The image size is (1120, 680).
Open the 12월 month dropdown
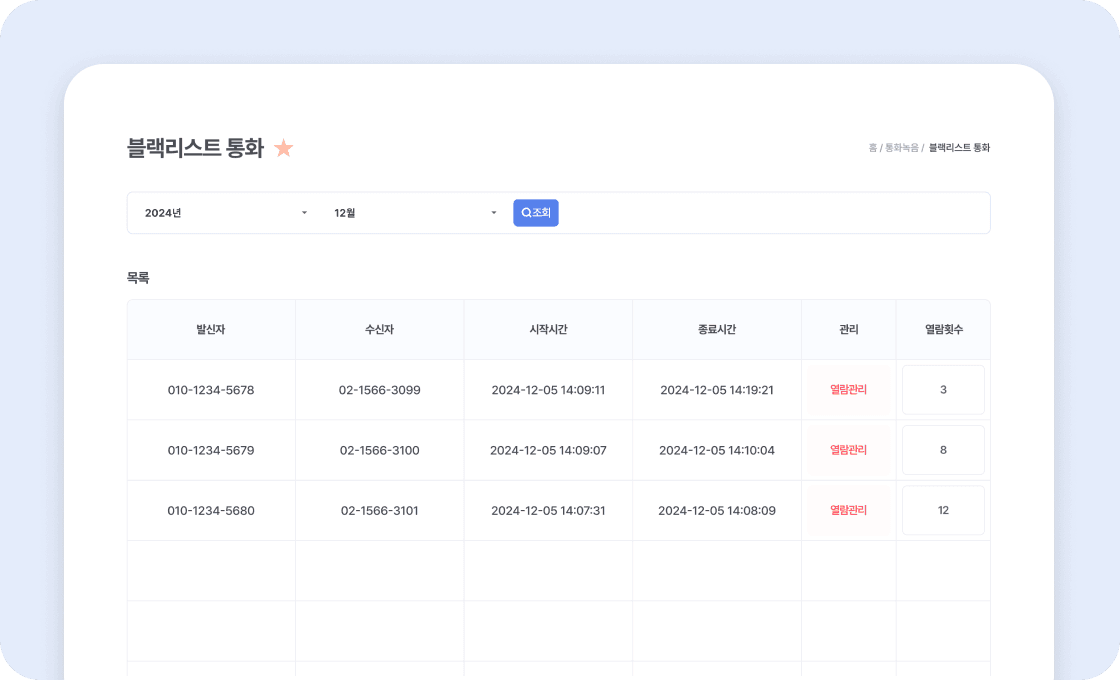click(415, 213)
